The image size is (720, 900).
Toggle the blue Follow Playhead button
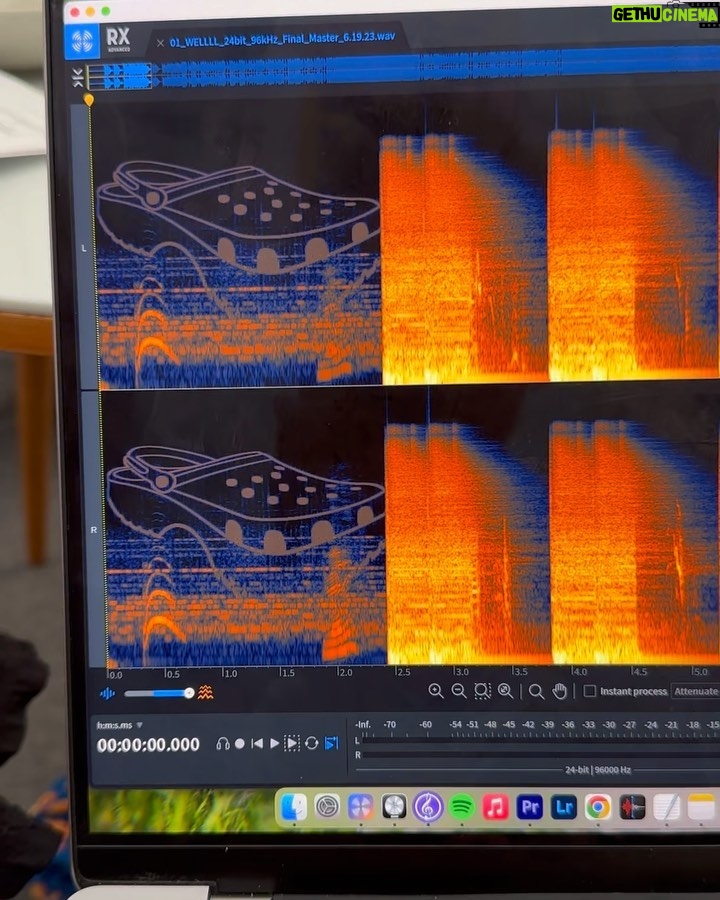[x=332, y=743]
